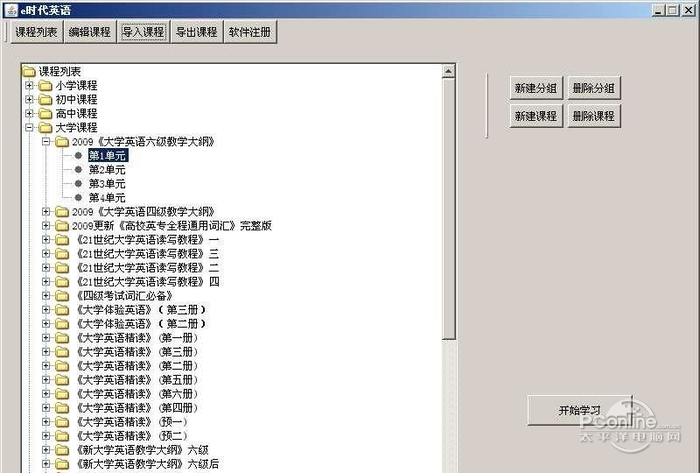This screenshot has width=700, height=473.
Task: Expand 2009更新《高校英专全程通用词汇》完整版 node
Action: pos(46,225)
